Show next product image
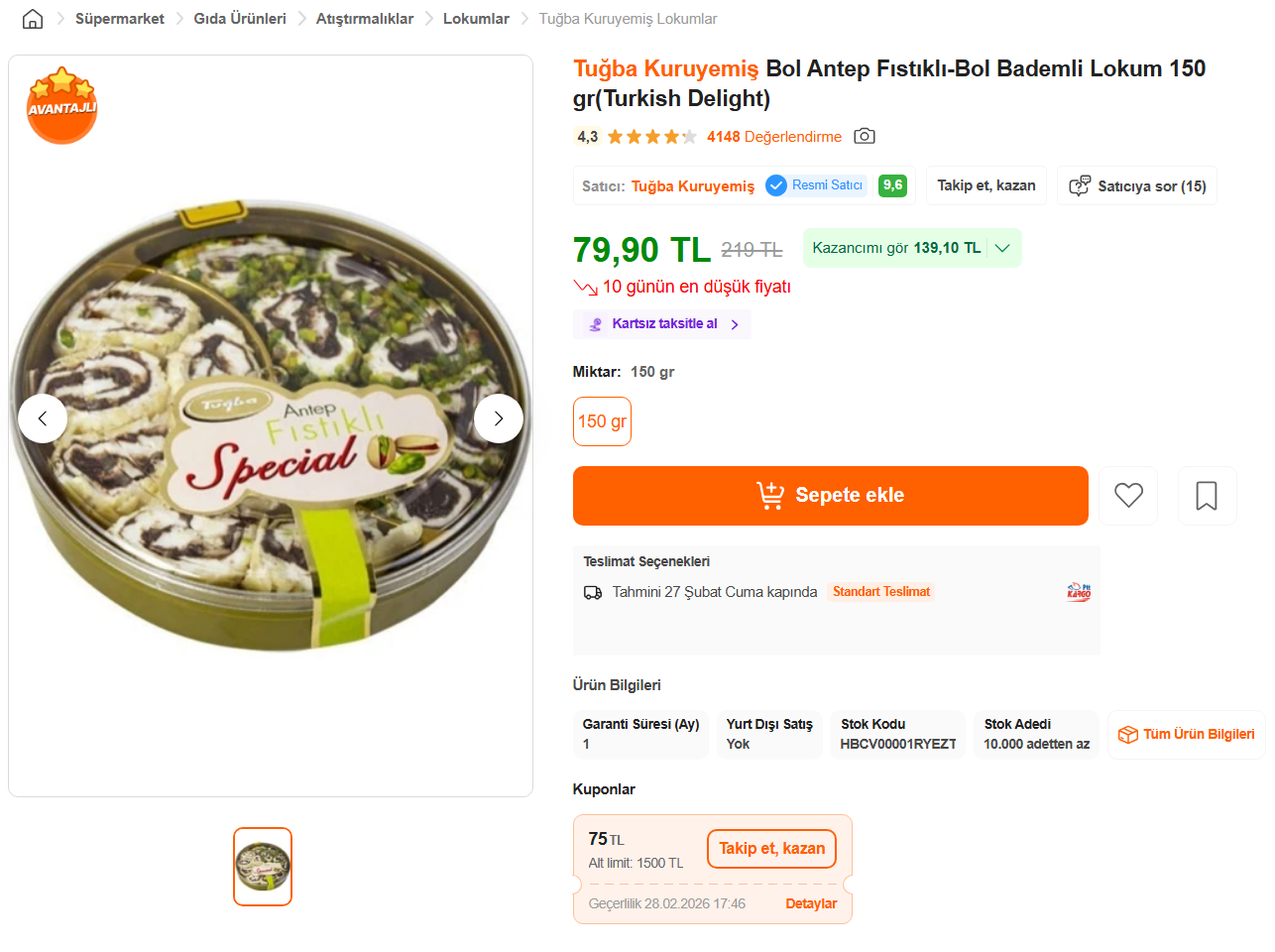Screen dimensions: 1275x952 point(498,418)
